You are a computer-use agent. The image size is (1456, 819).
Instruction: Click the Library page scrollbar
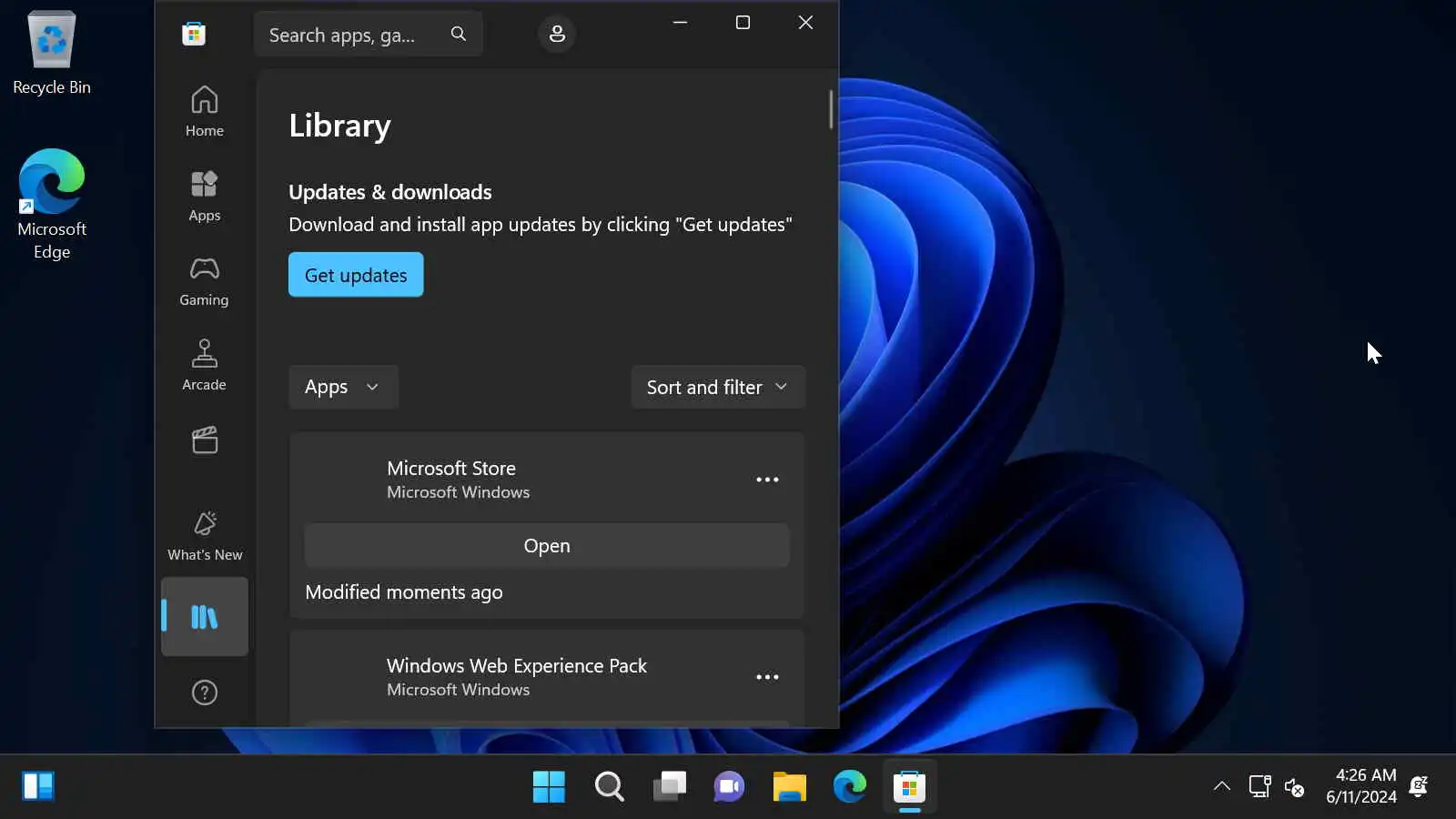point(831,109)
